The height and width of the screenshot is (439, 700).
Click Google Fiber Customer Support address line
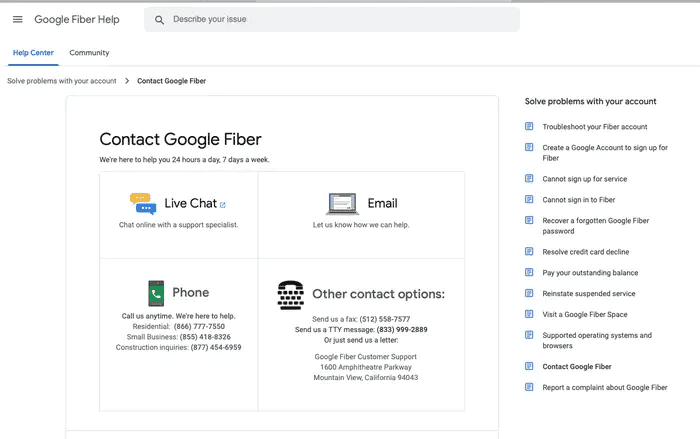click(x=366, y=357)
